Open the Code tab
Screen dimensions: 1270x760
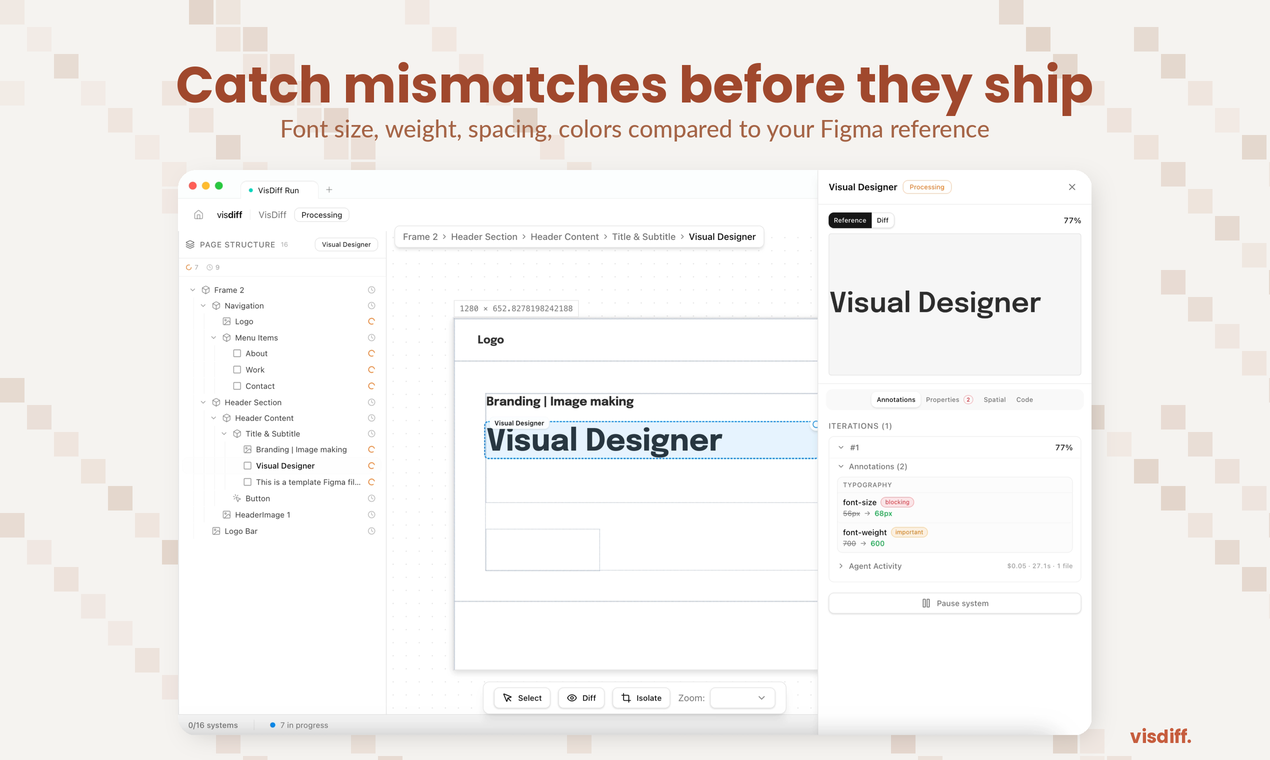1025,400
